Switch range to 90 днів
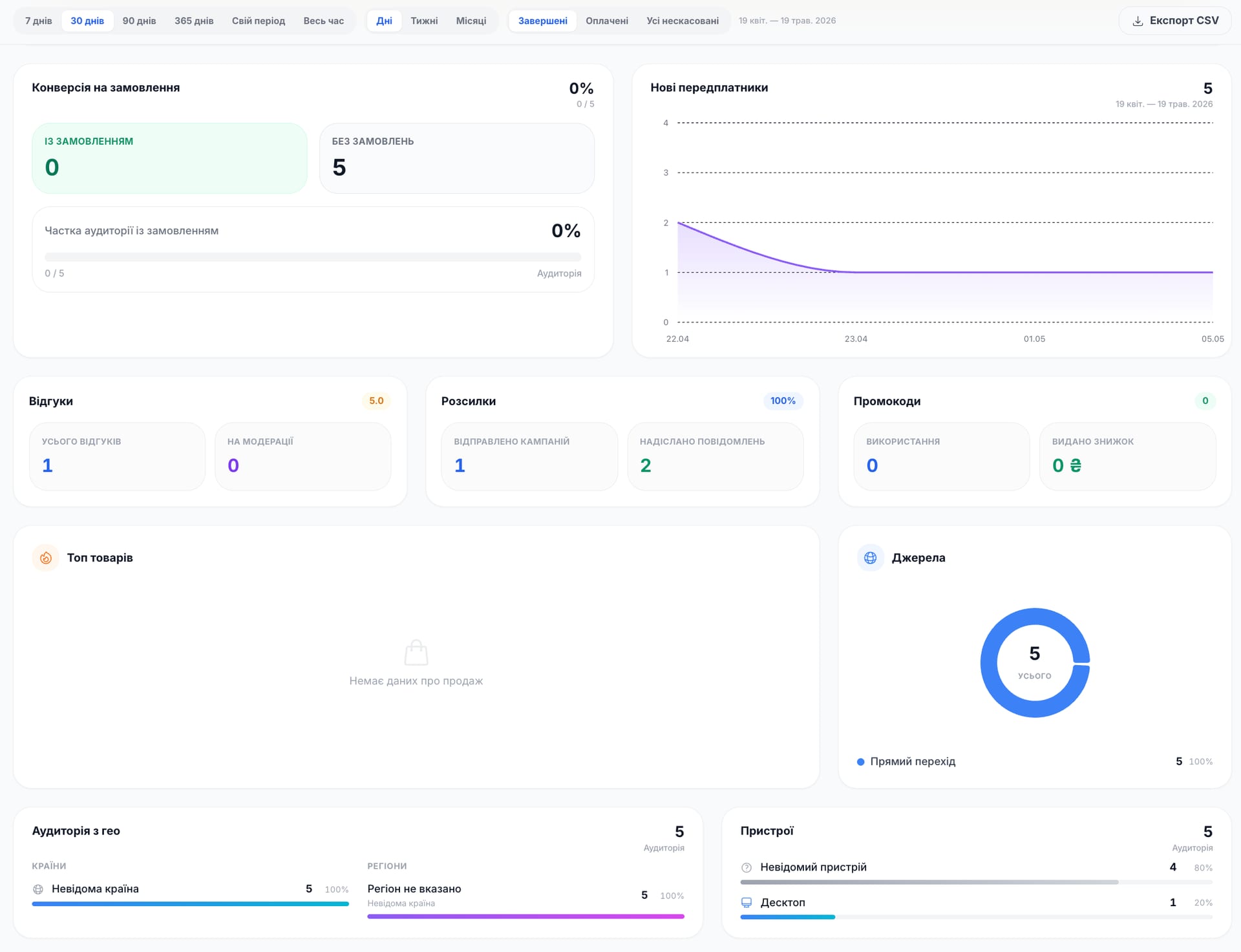The image size is (1241, 952). point(139,21)
